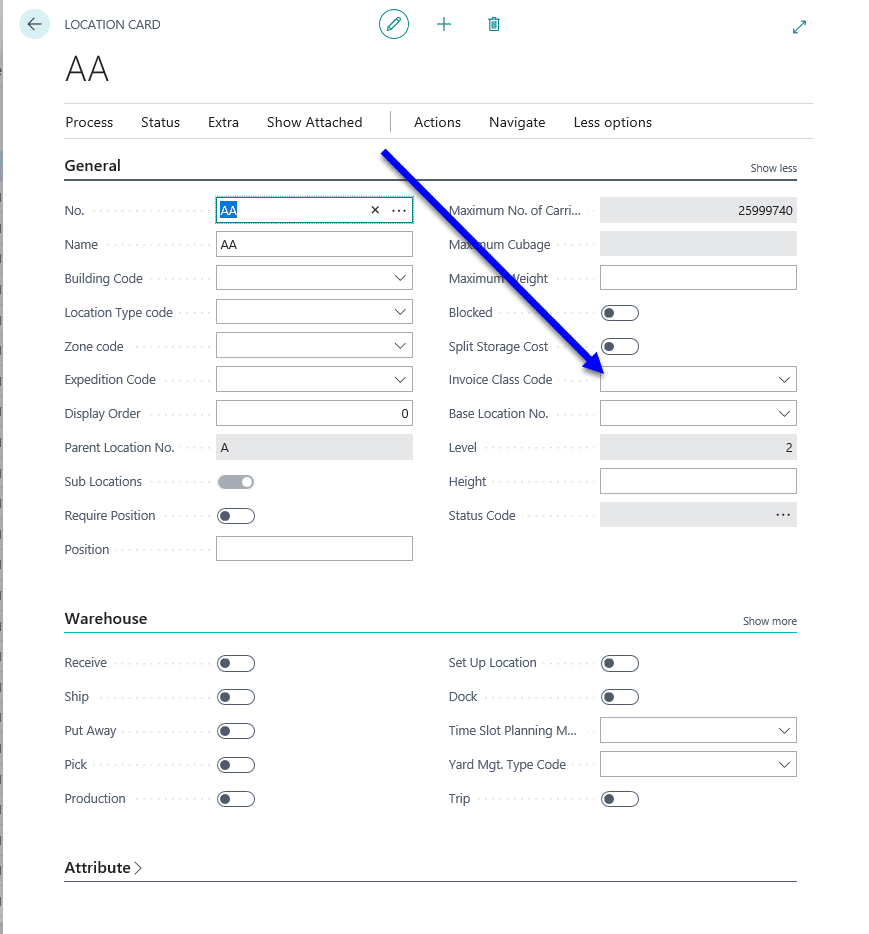Open the No. field lookup ellipsis
This screenshot has width=869, height=934.
coord(399,210)
